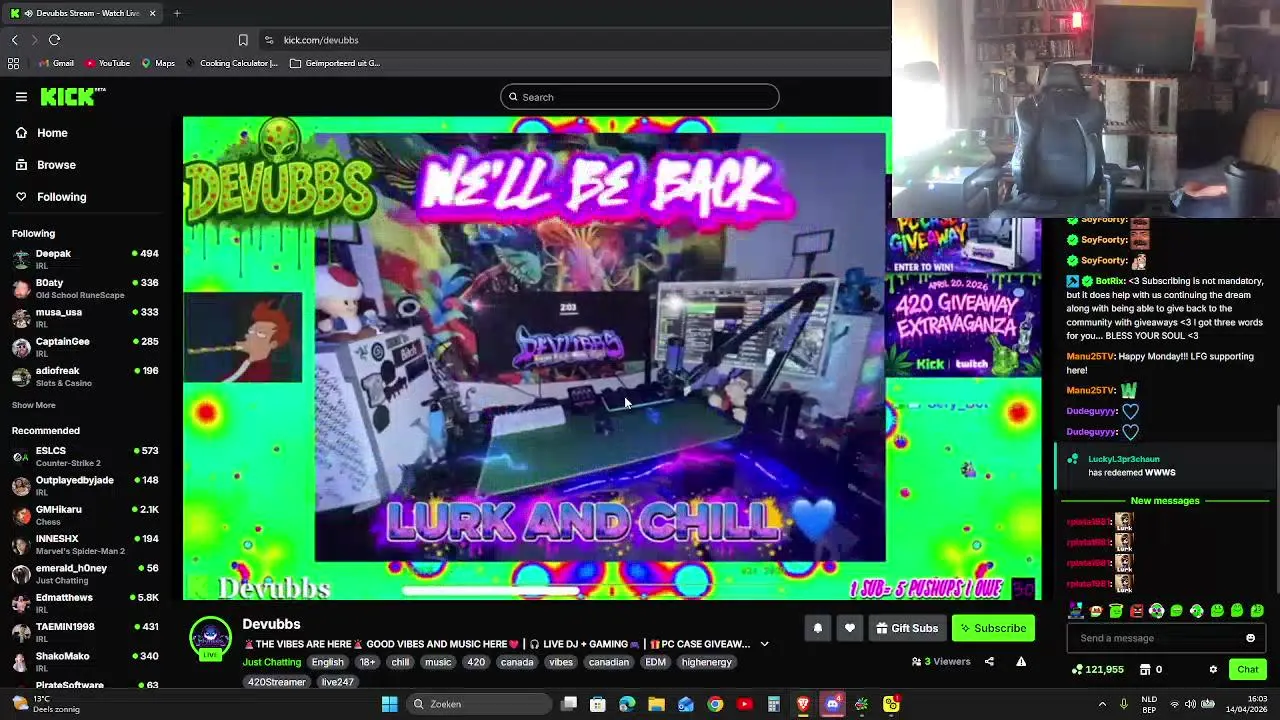
Task: Click the Gift Subs button
Action: [907, 628]
